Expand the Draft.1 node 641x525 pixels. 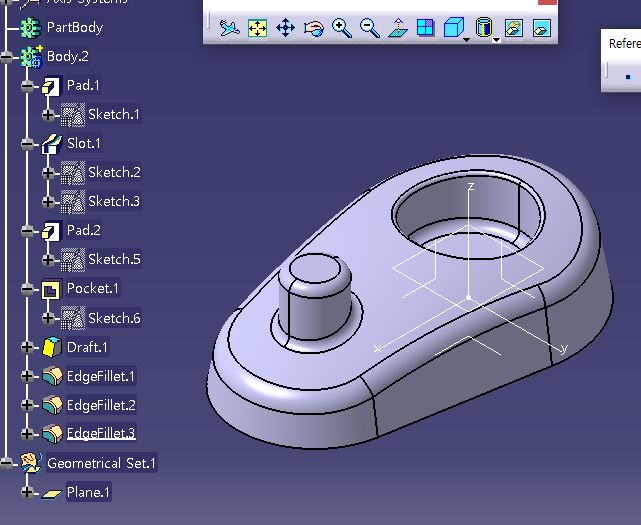tap(27, 347)
